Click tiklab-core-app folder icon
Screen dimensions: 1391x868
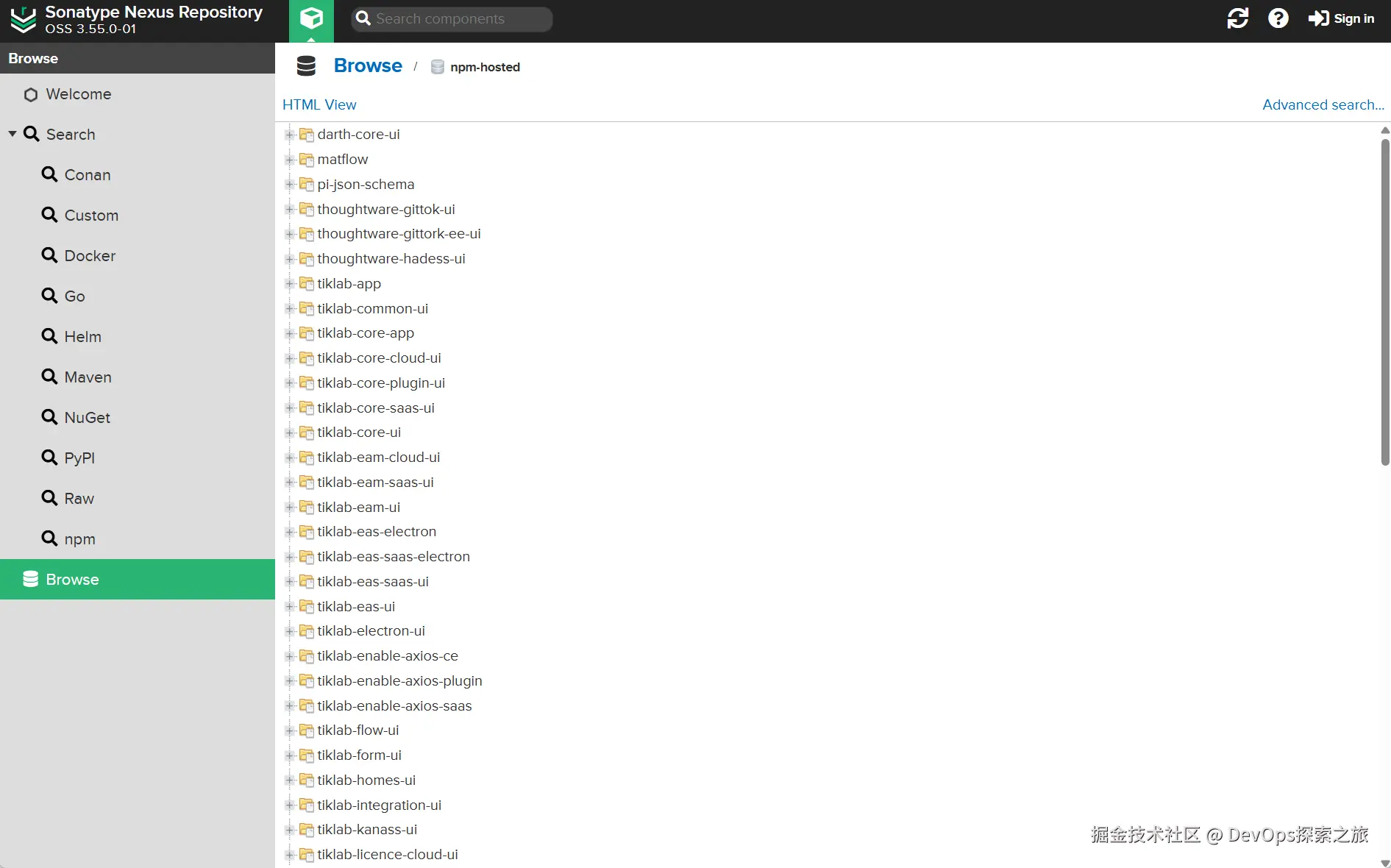(x=307, y=333)
